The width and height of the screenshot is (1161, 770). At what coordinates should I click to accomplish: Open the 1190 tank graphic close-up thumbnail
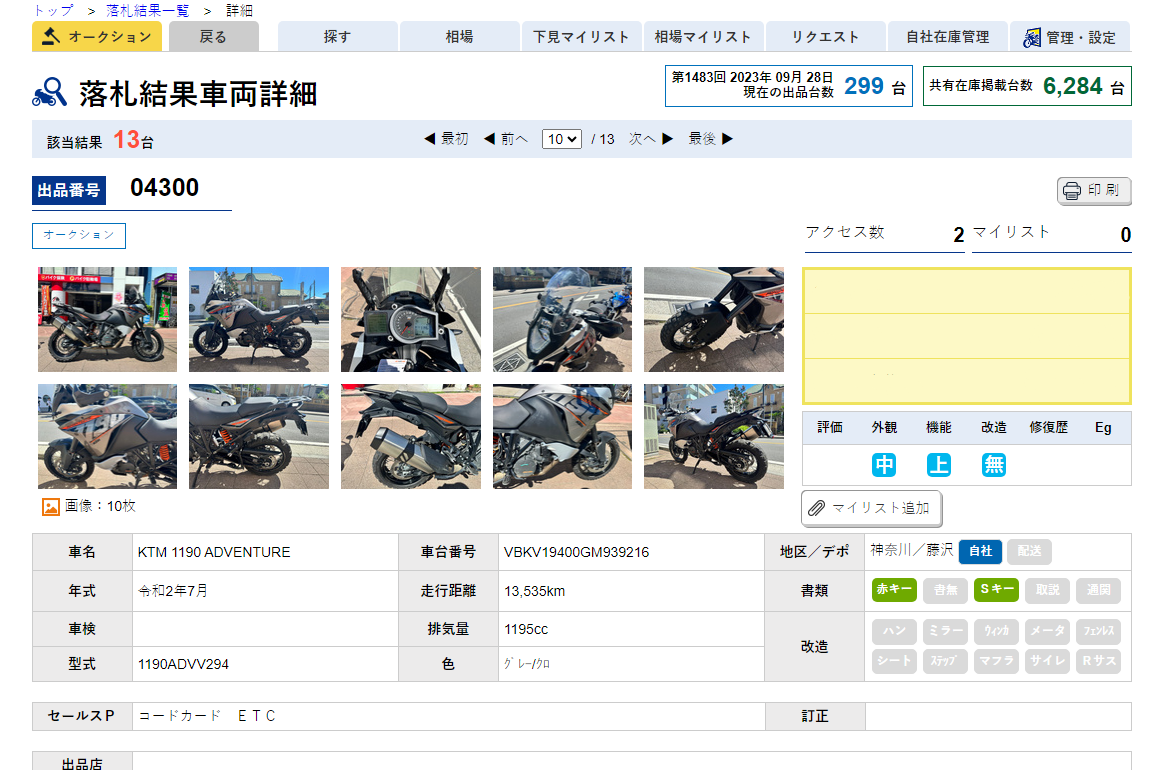point(107,436)
